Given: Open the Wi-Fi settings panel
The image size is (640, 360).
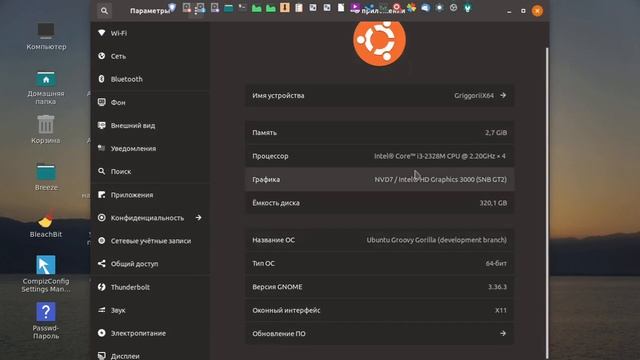Looking at the screenshot, I should 151,33.
